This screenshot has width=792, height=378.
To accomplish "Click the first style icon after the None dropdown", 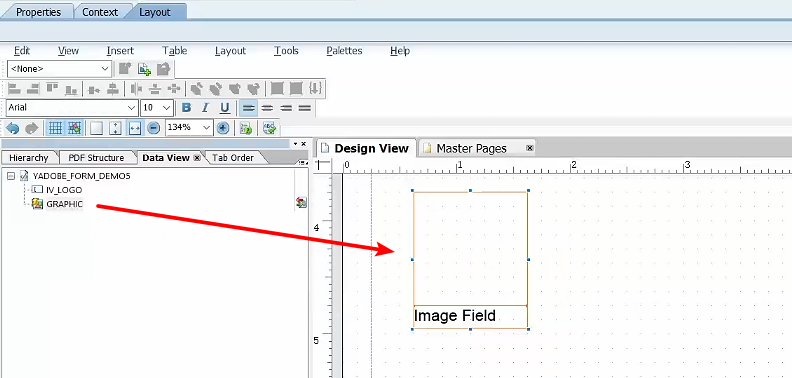I will tap(125, 69).
